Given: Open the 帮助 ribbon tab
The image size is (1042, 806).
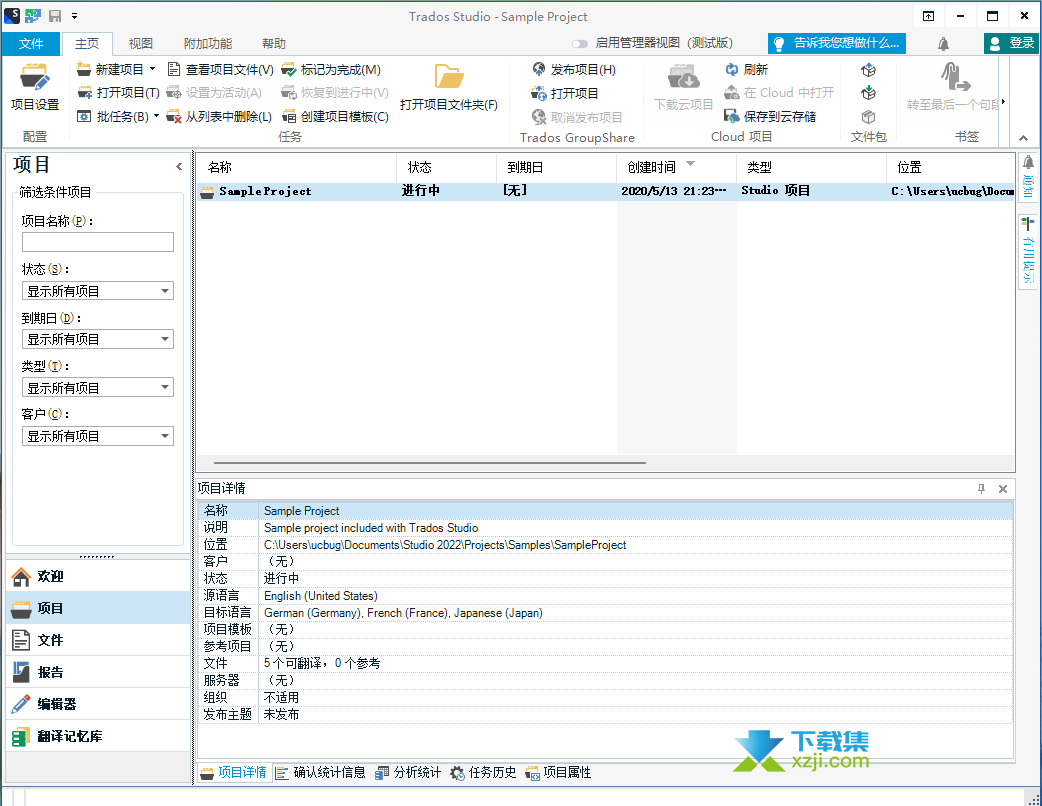Looking at the screenshot, I should coord(274,44).
